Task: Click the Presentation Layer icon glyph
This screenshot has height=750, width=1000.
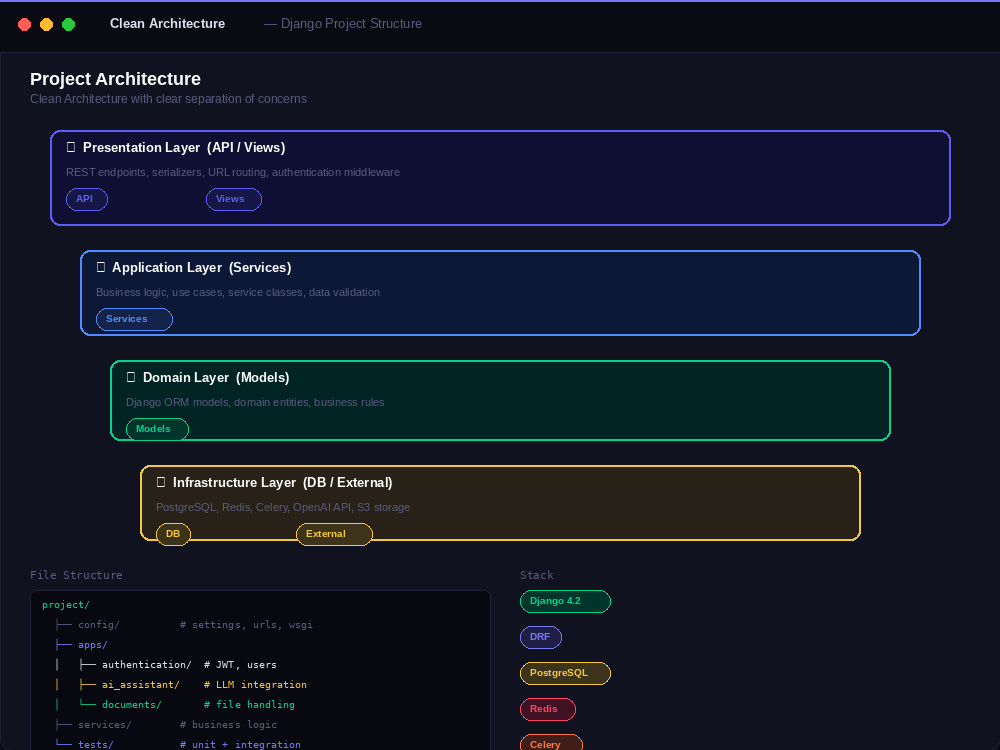Action: 71,147
